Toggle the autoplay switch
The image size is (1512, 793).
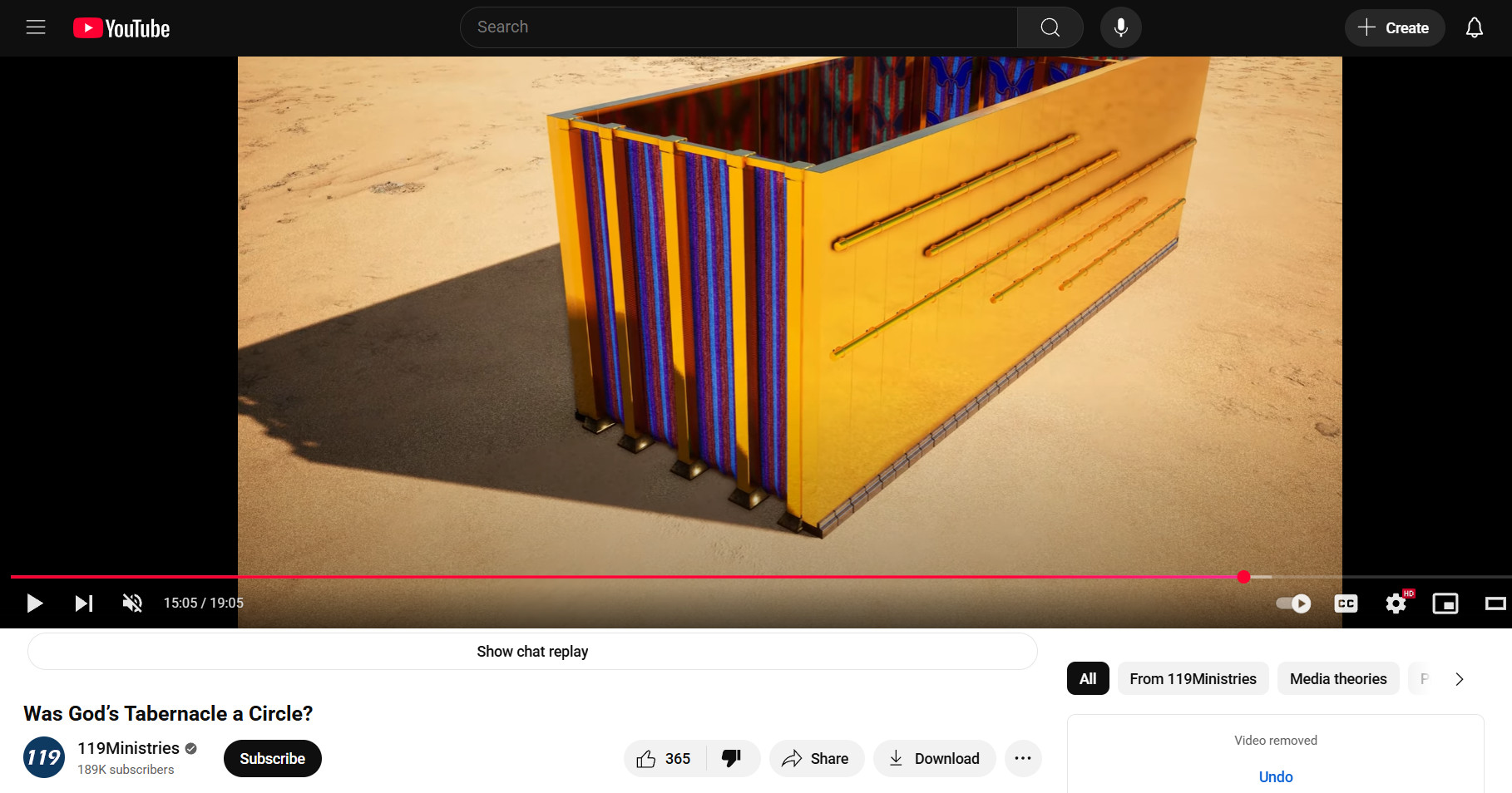[x=1293, y=603]
